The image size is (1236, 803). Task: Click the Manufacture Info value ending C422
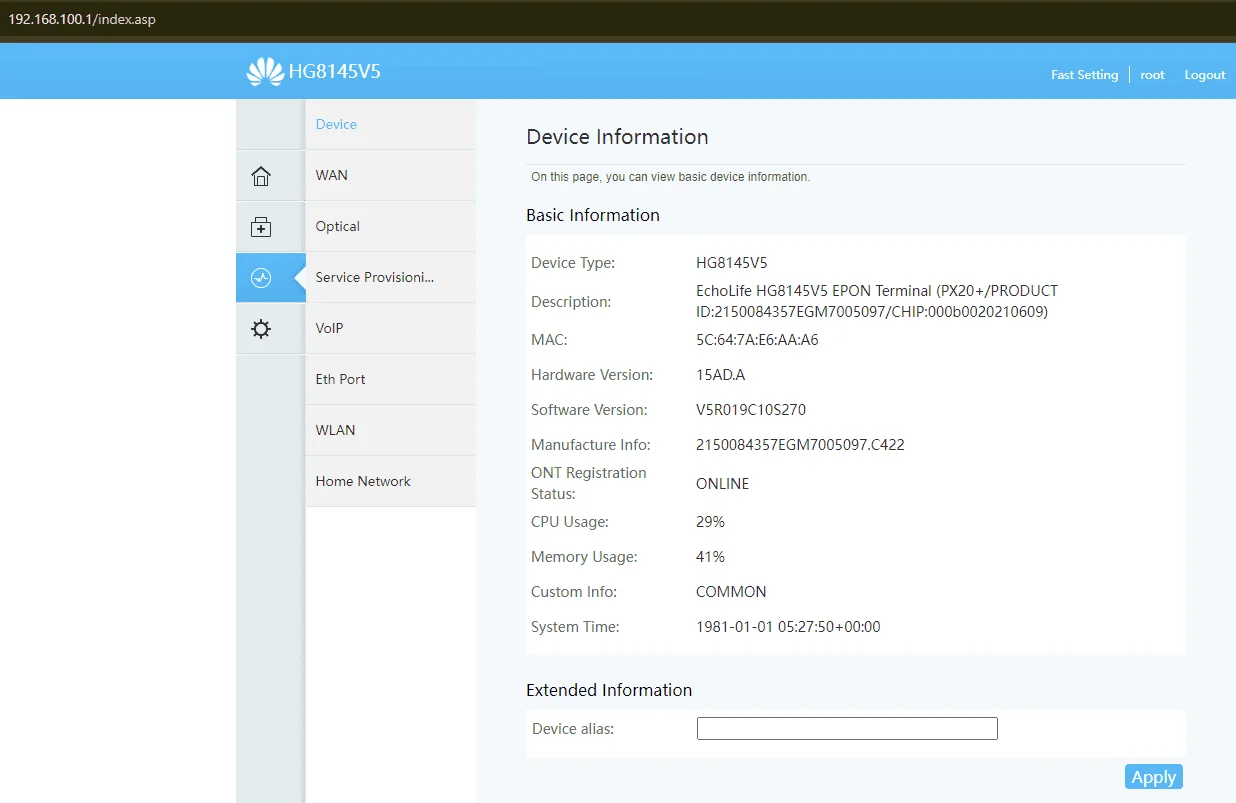(x=800, y=445)
